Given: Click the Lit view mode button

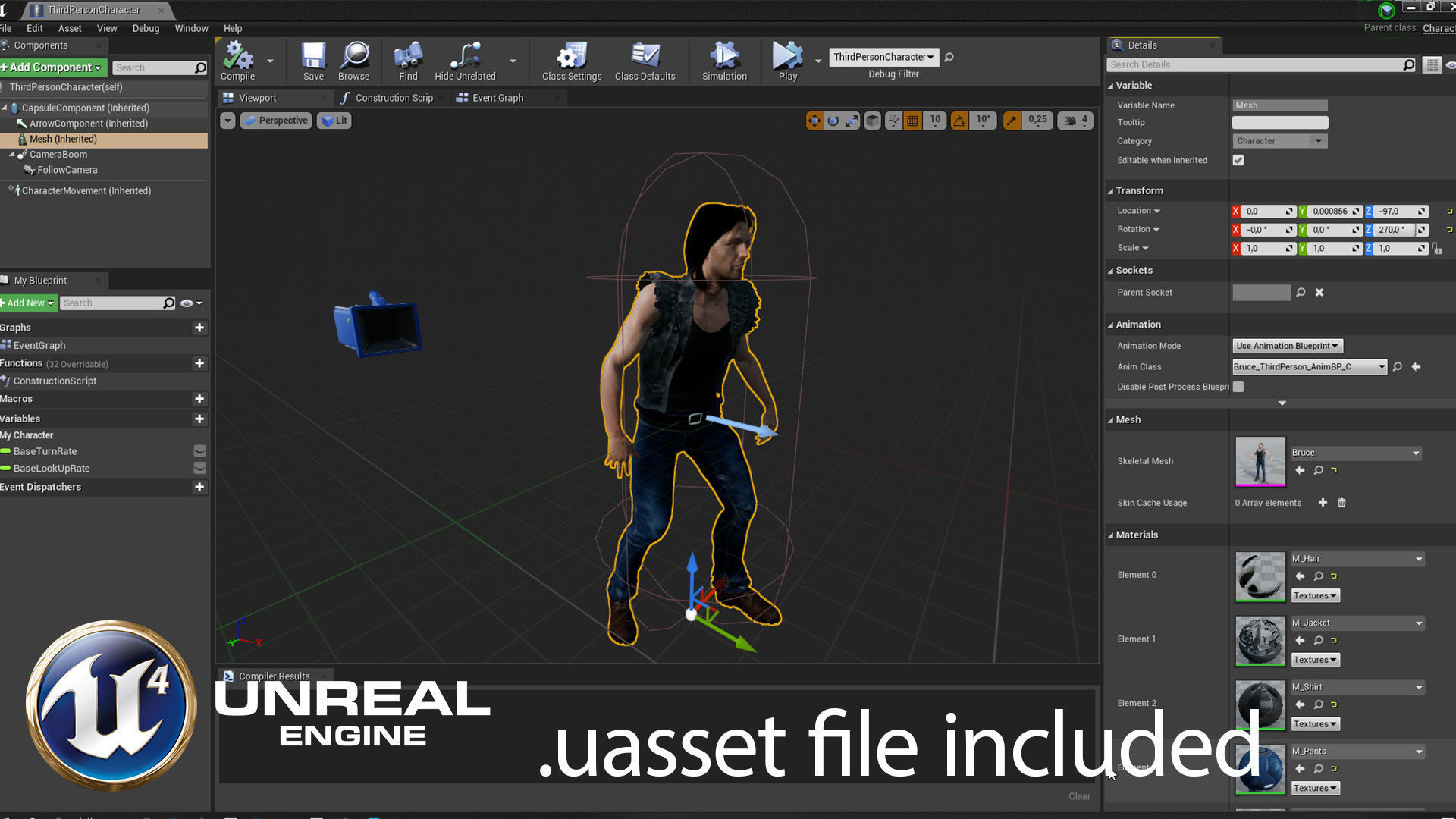Looking at the screenshot, I should tap(334, 121).
